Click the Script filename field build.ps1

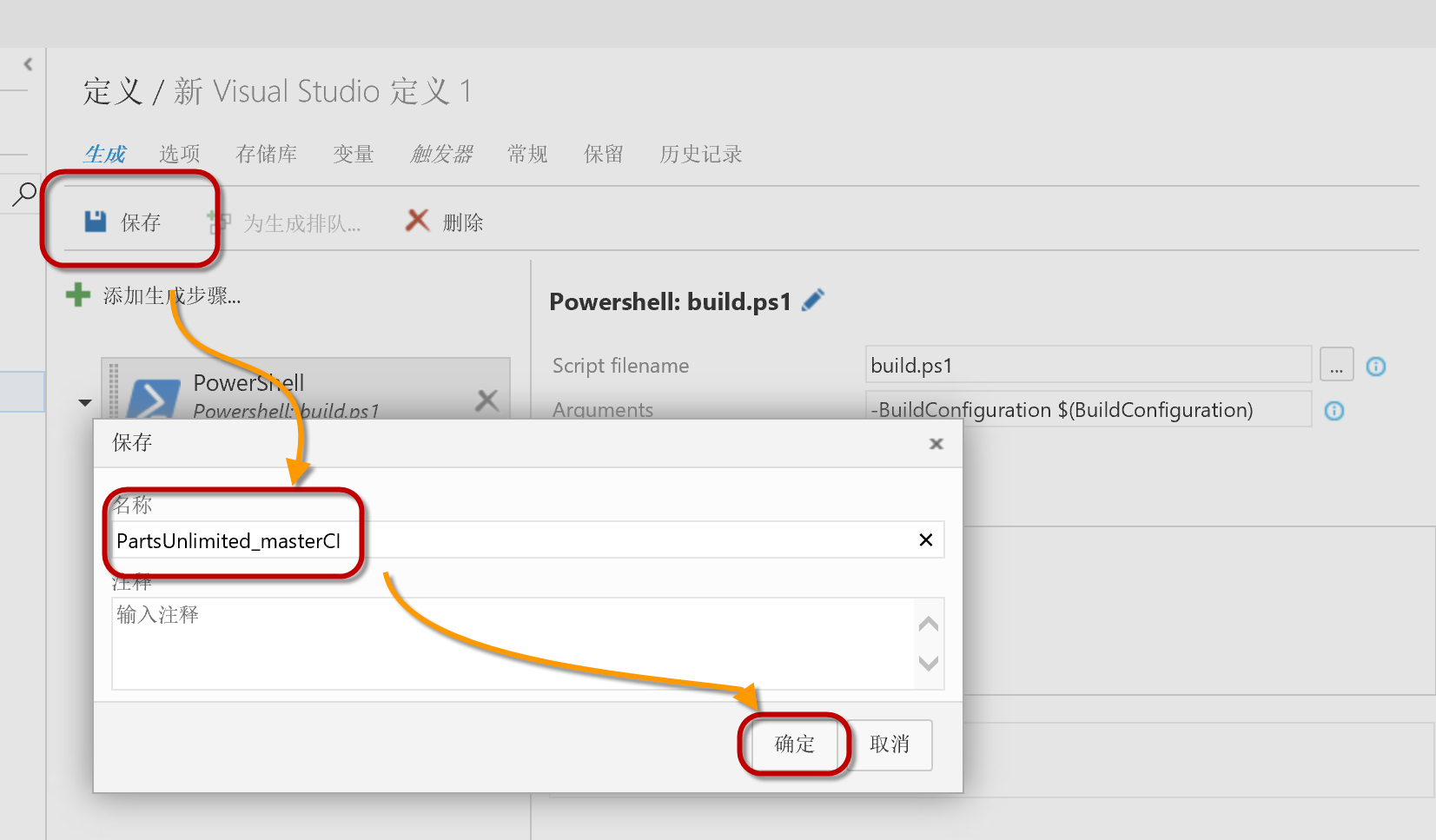(1089, 365)
